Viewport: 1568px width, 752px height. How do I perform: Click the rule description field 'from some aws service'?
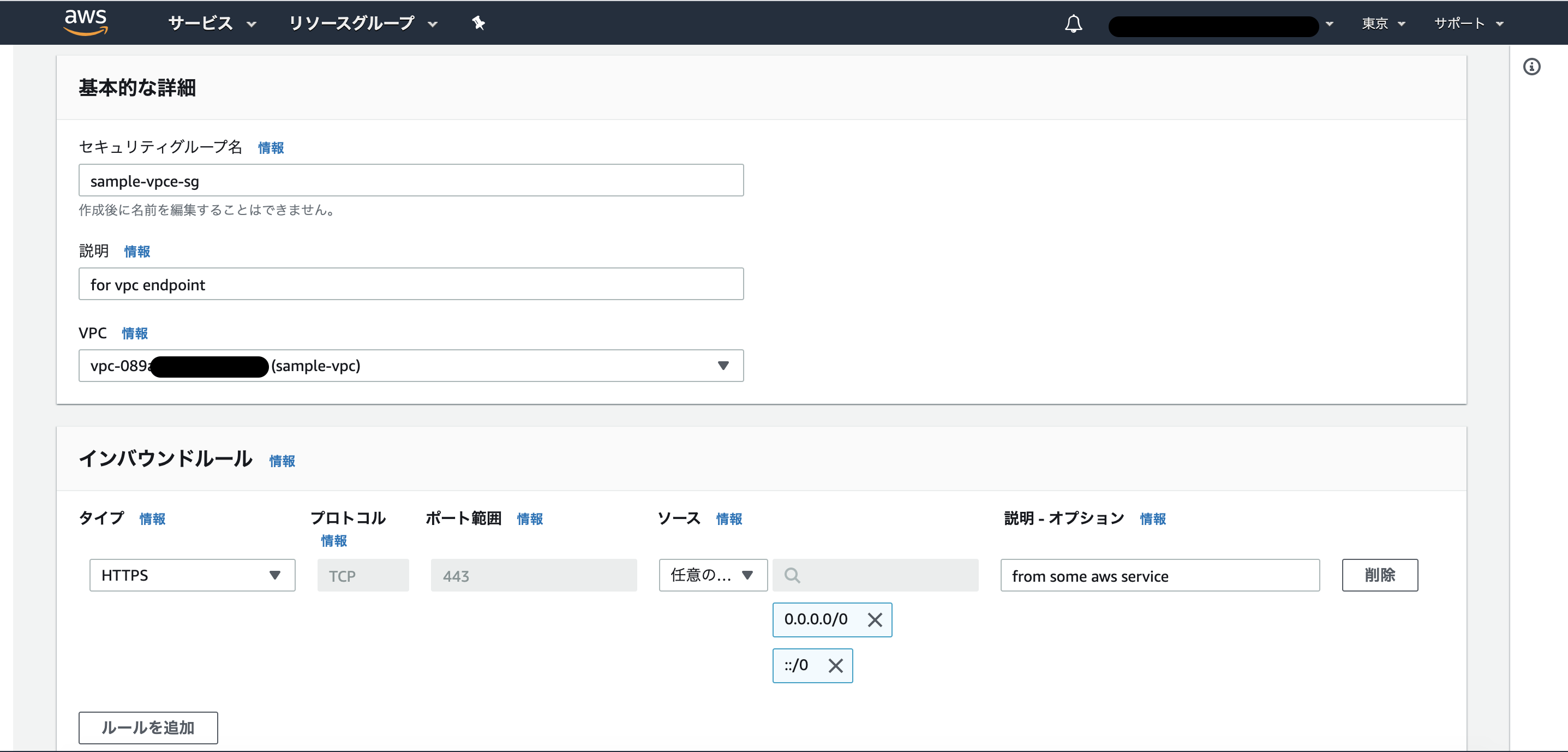(1159, 575)
